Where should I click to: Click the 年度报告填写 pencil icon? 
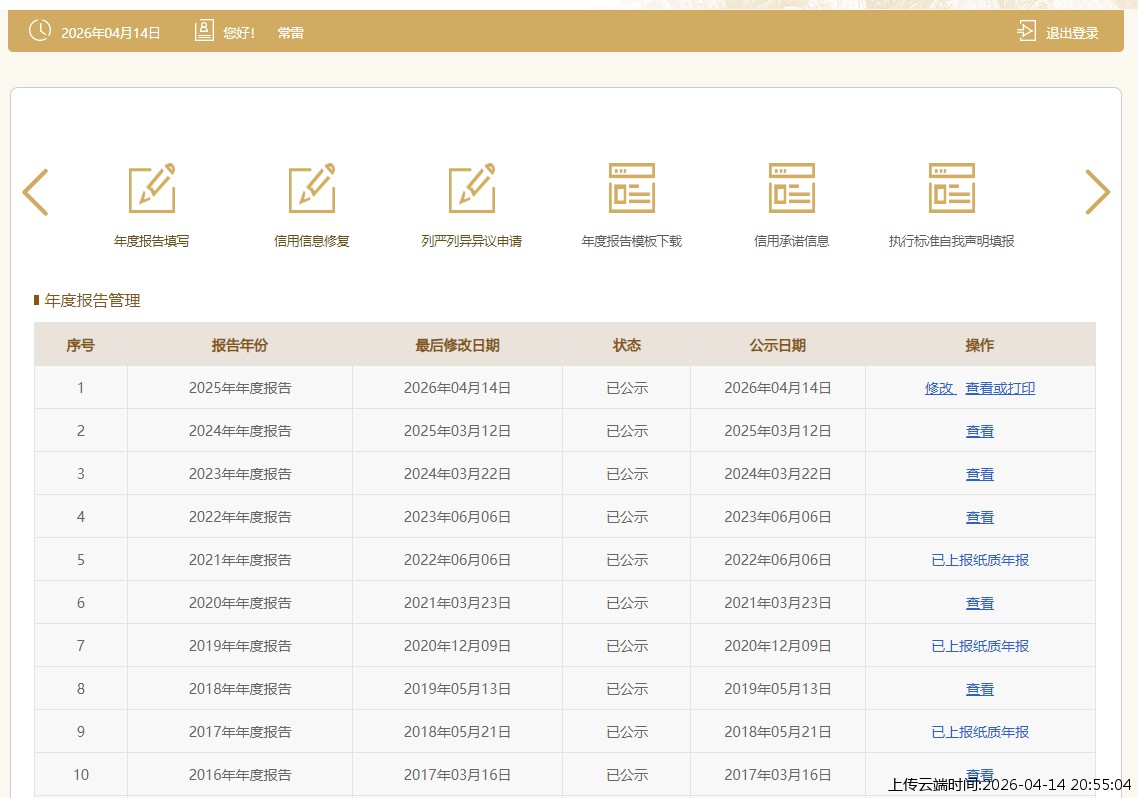point(152,188)
